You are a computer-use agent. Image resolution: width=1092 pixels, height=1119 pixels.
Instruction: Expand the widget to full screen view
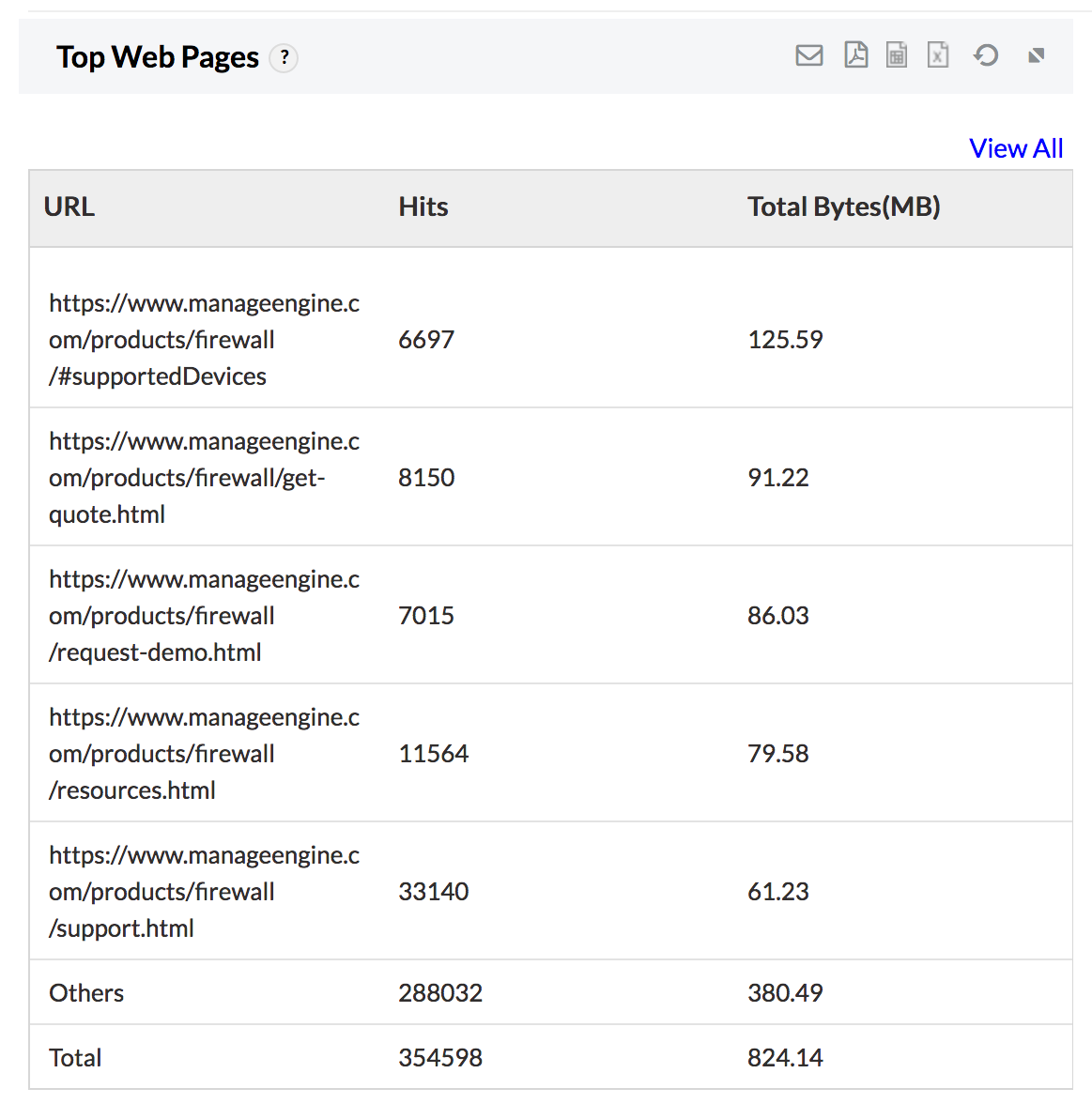pos(1036,55)
